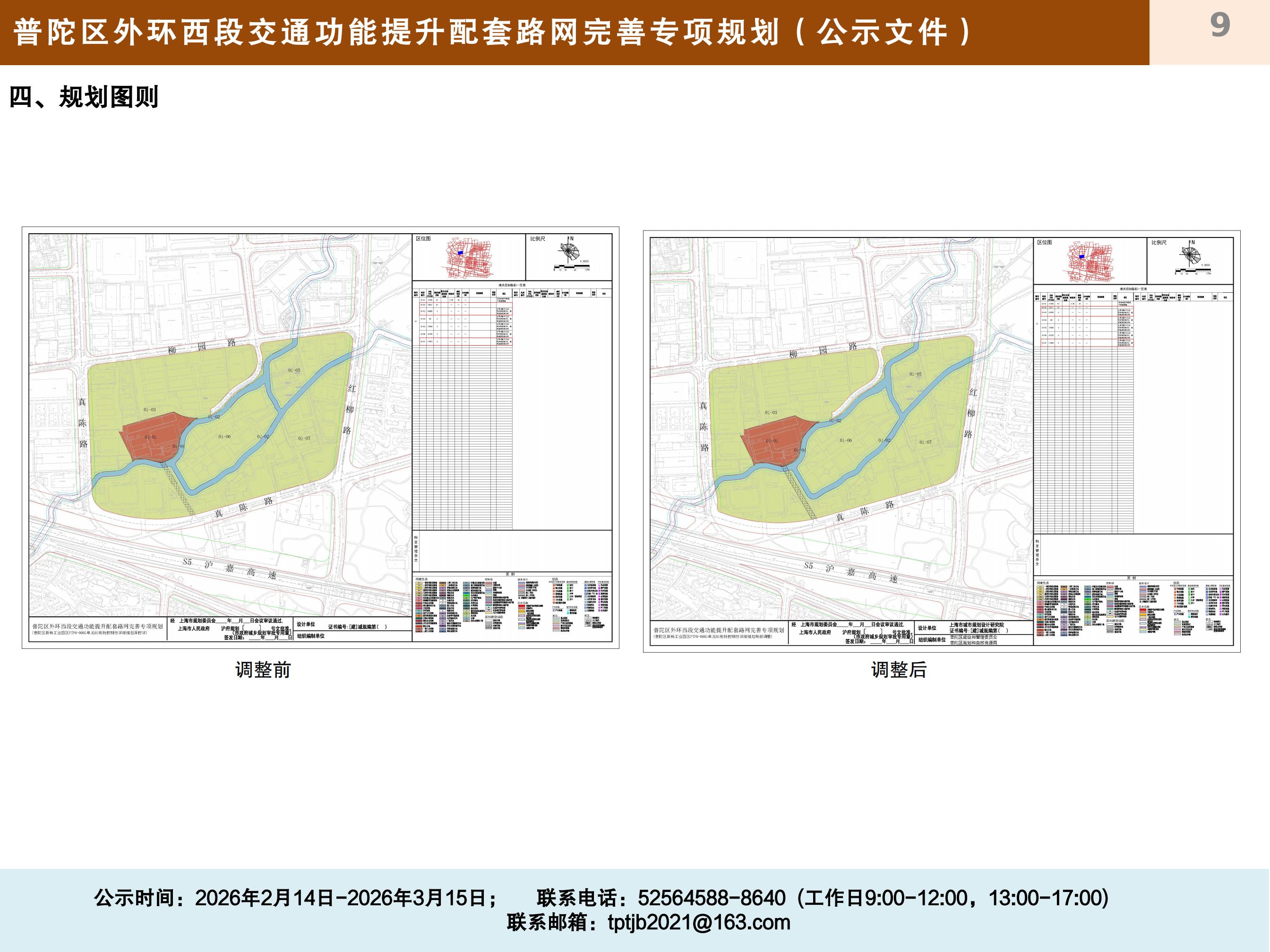Click the north arrow compass in the right map
This screenshot has height=952, width=1270.
click(1190, 254)
